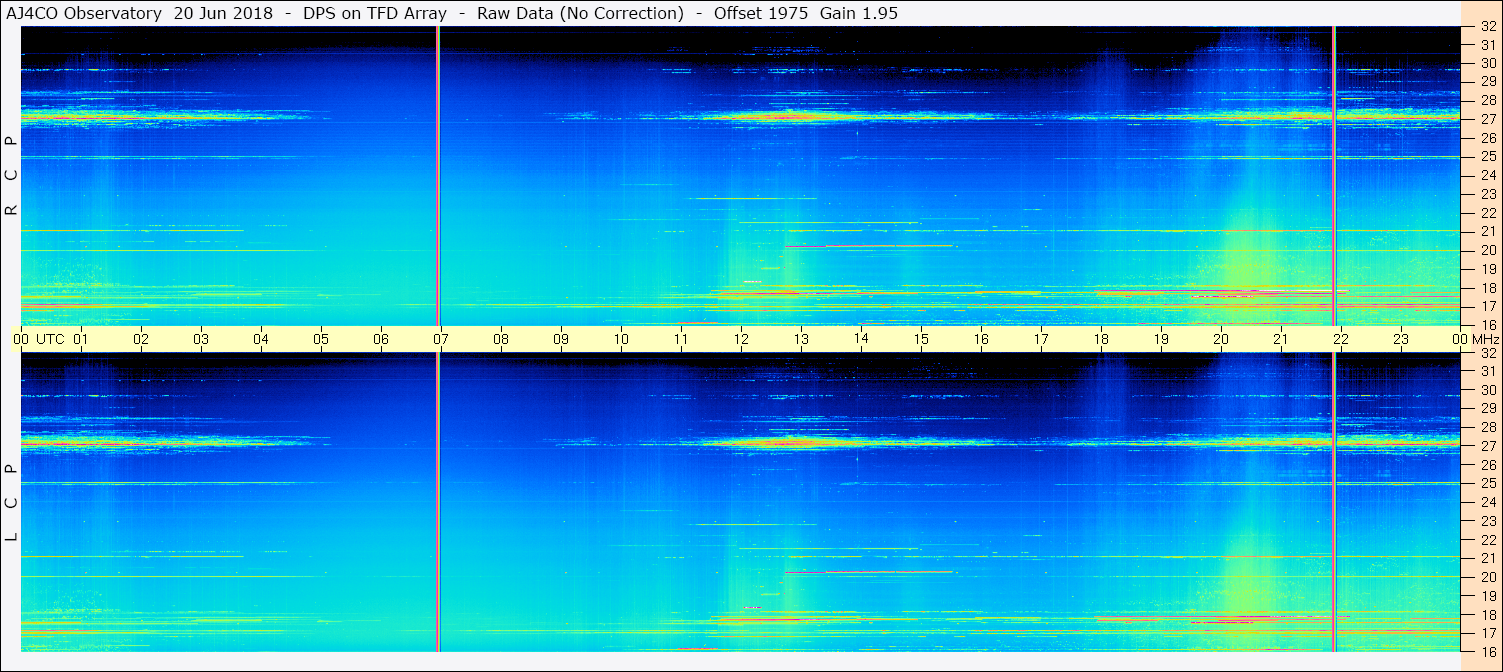This screenshot has height=672, width=1503.
Task: Select the 05 hour tick label
Action: [x=321, y=339]
